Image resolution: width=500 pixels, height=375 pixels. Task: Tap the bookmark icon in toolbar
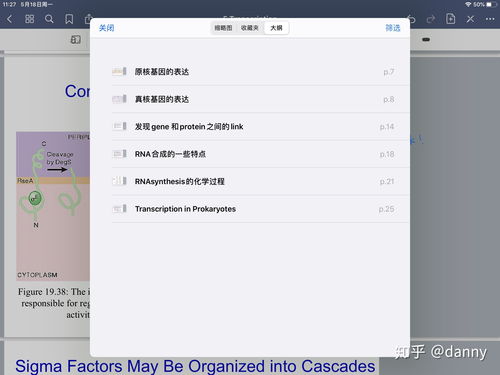coord(69,19)
